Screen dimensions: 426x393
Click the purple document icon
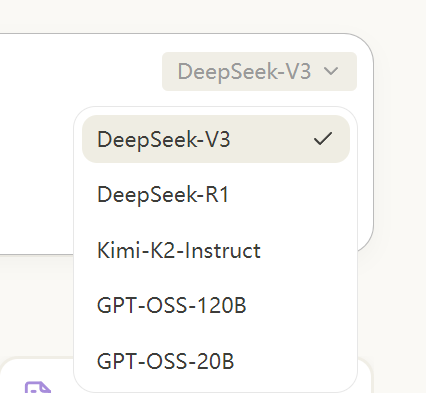[x=38, y=388]
